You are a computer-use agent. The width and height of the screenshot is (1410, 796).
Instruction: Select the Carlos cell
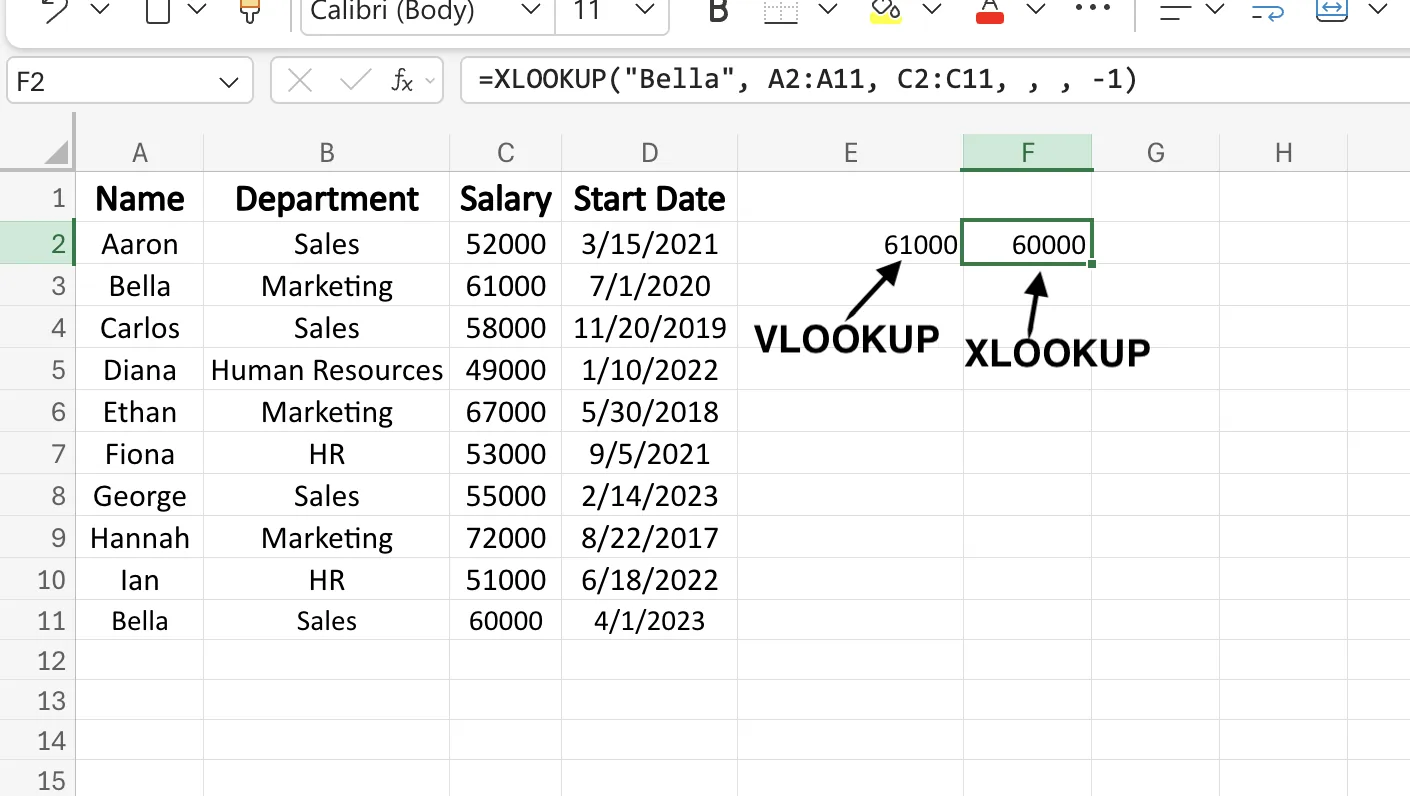pos(140,328)
